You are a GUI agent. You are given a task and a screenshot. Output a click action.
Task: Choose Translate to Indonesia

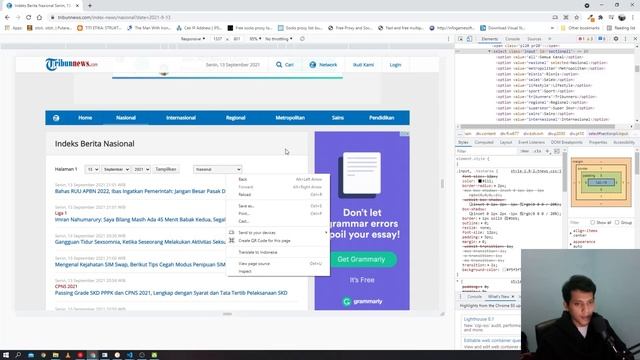point(278,252)
